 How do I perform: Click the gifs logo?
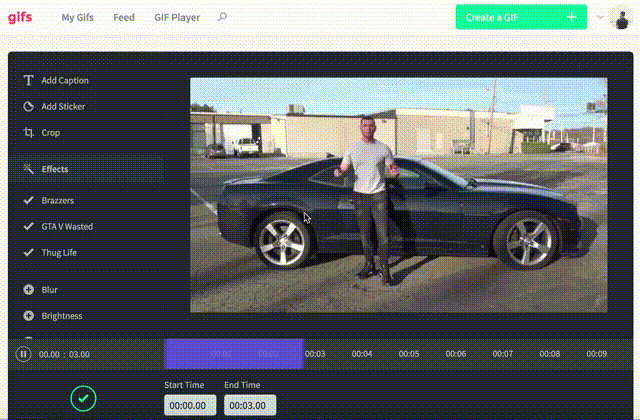(x=20, y=17)
